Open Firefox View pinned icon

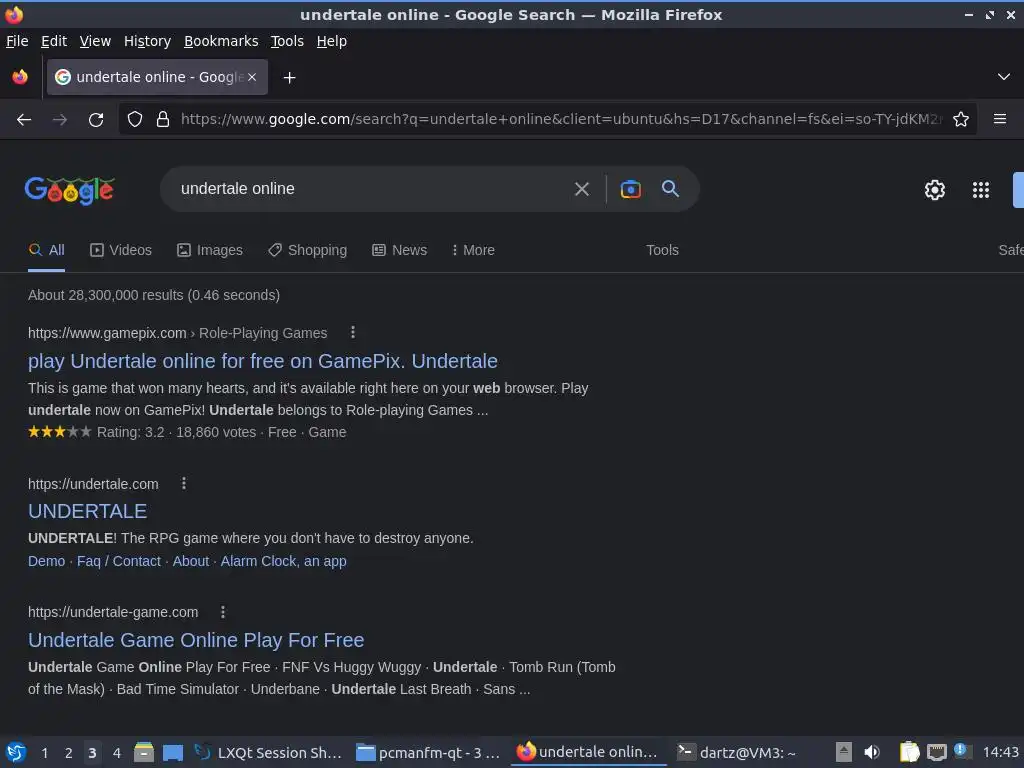20,77
